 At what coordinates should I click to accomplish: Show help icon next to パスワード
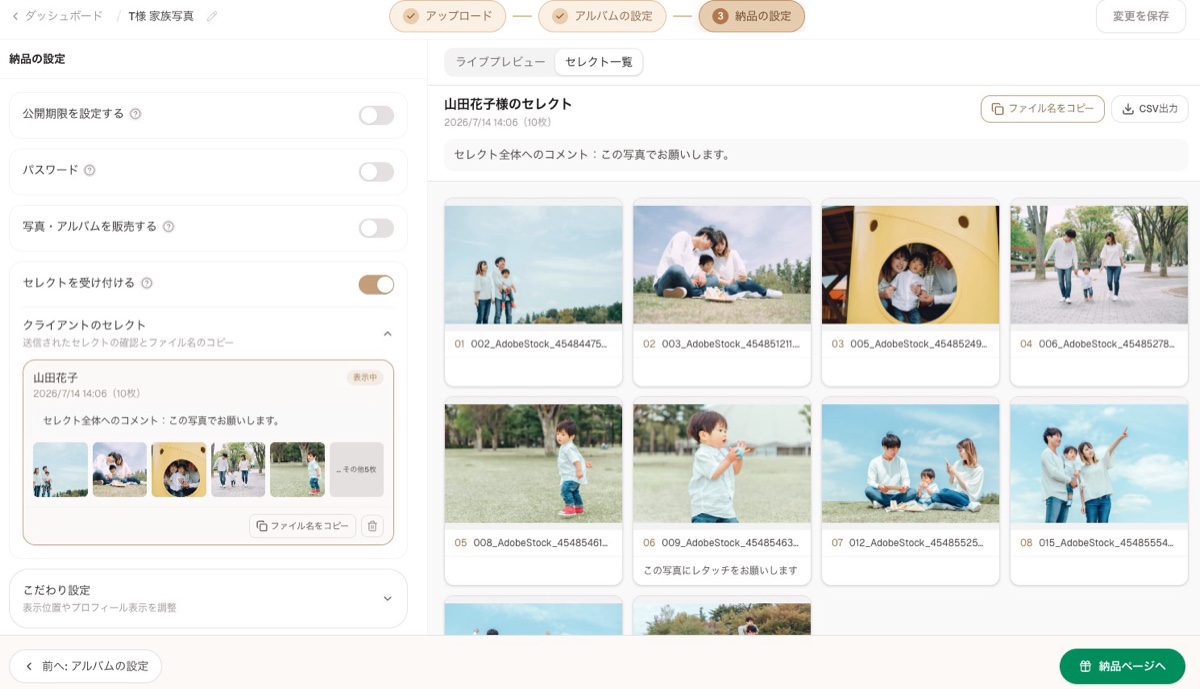tap(90, 170)
